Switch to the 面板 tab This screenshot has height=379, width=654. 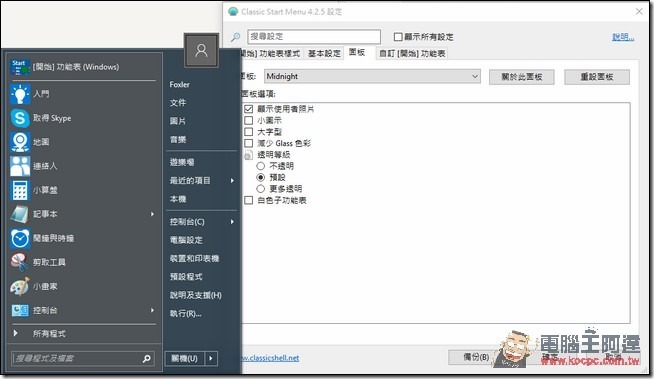point(357,52)
